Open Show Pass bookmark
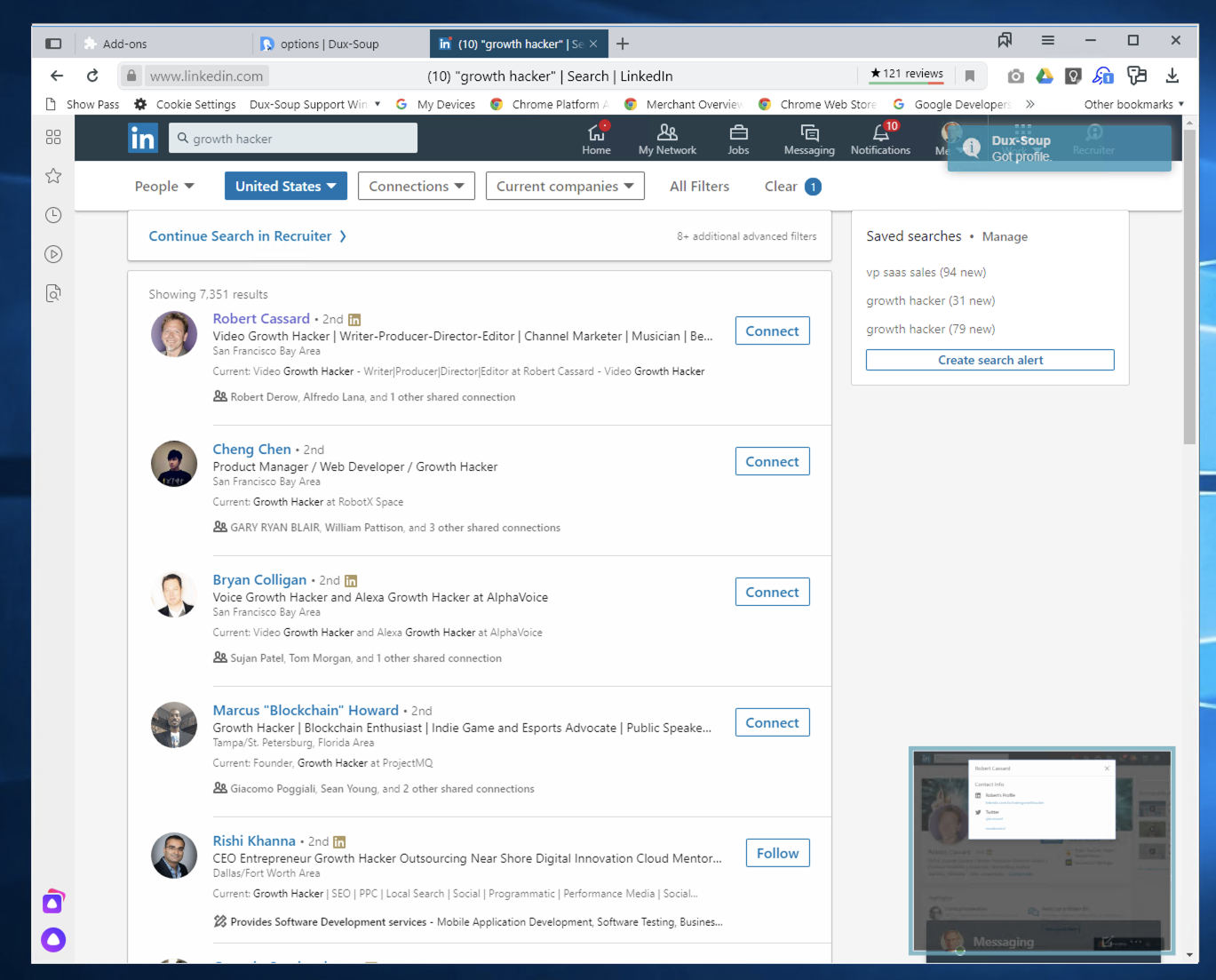 [83, 104]
